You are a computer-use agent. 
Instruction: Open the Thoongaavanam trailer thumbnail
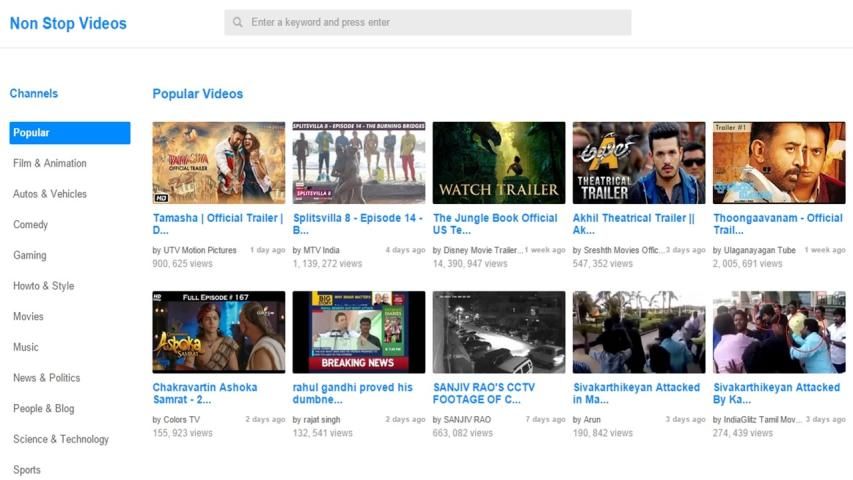pos(778,163)
